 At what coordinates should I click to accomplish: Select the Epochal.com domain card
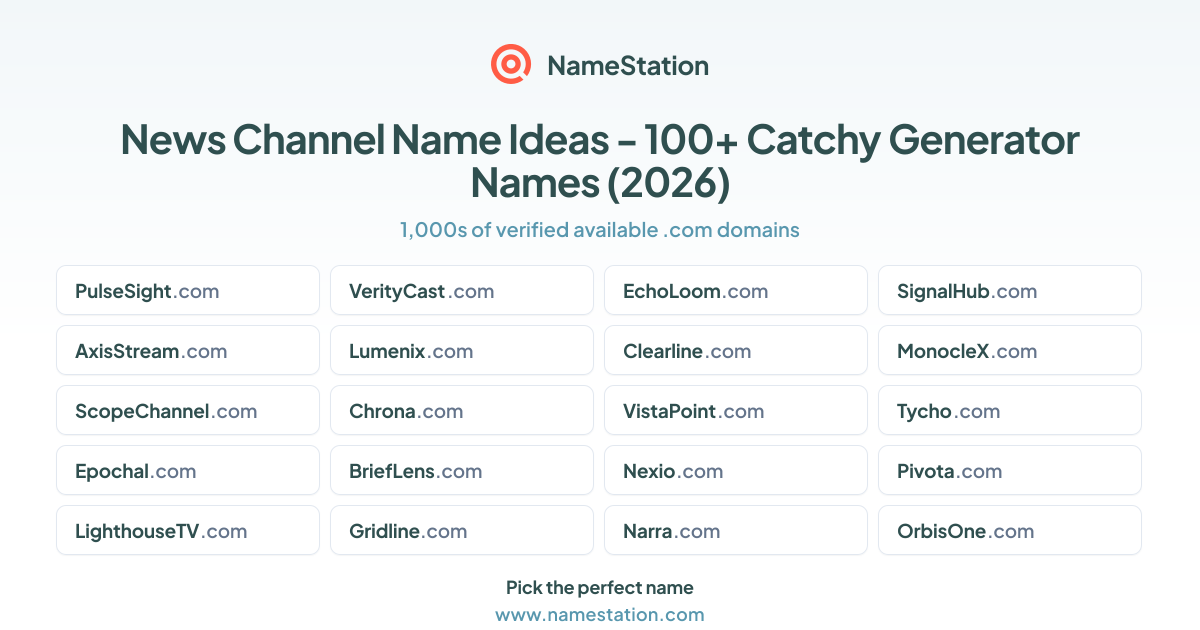[x=188, y=470]
